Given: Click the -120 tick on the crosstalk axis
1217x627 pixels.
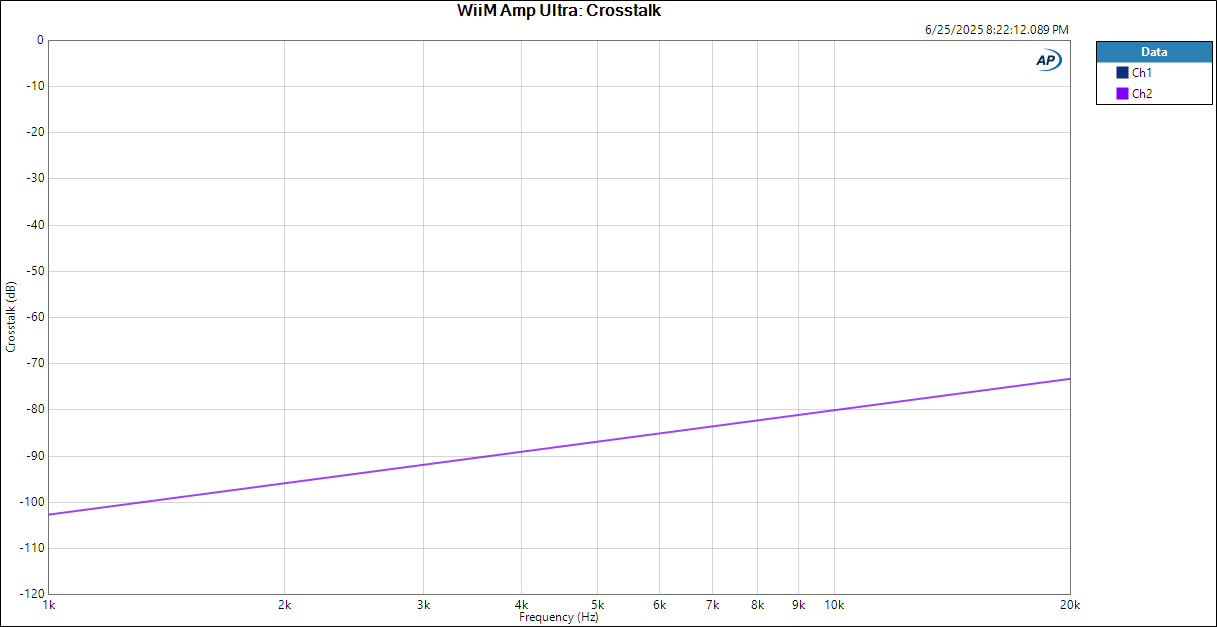Looking at the screenshot, I should tap(32, 594).
